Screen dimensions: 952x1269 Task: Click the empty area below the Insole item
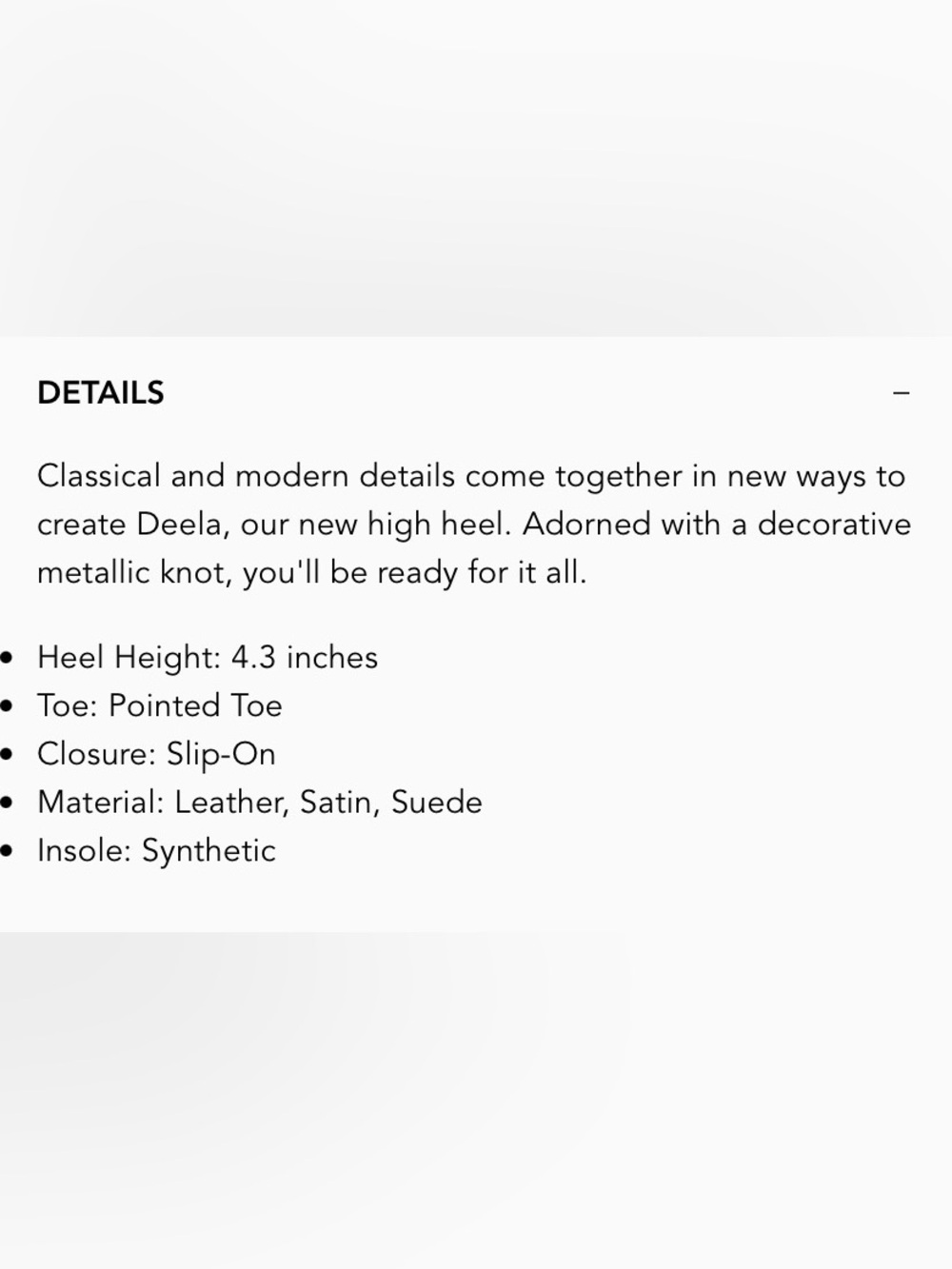(x=476, y=1100)
